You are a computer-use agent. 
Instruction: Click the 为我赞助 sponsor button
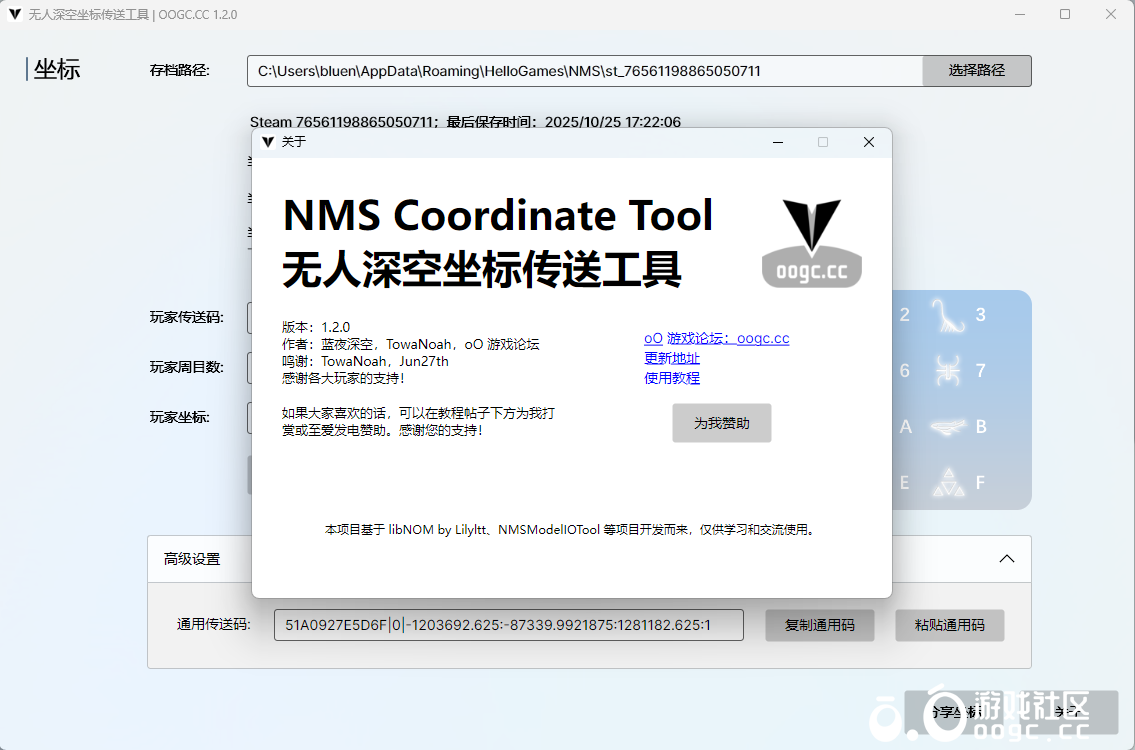tap(721, 423)
